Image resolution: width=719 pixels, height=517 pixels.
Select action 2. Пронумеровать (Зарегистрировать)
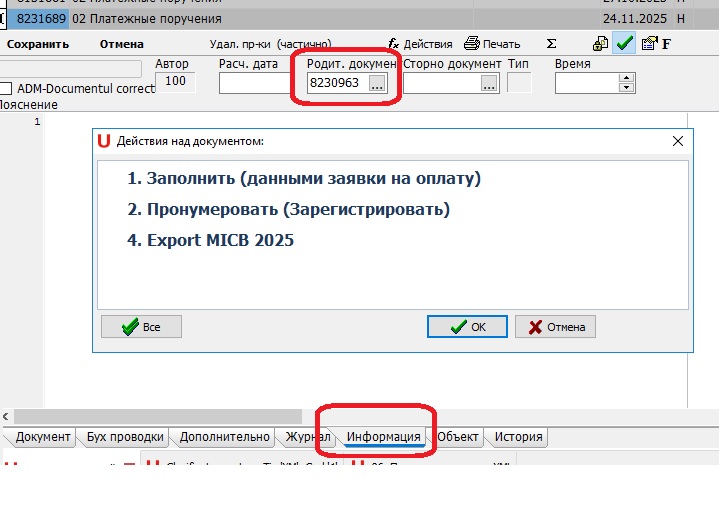288,210
